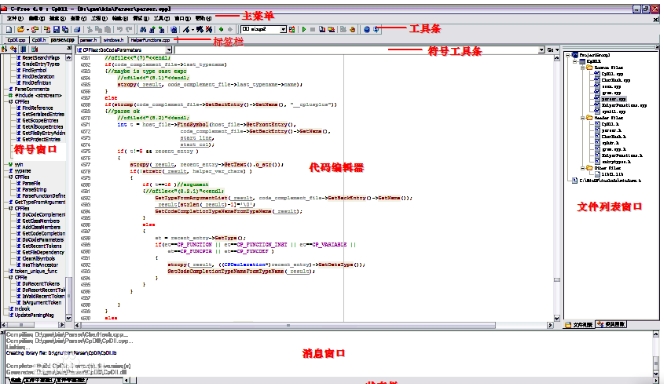Click the New file toolbar icon
Viewport: 664px width, 384px height.
9,30
